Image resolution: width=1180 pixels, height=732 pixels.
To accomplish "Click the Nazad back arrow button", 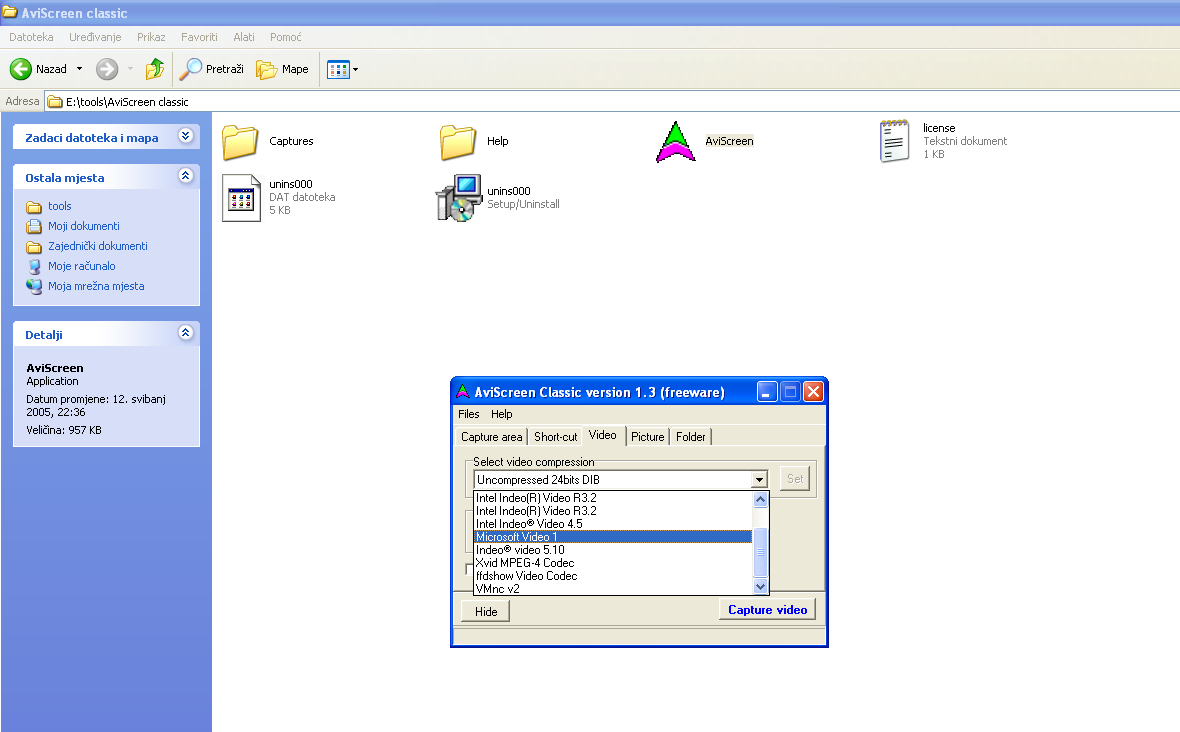I will click(x=38, y=69).
